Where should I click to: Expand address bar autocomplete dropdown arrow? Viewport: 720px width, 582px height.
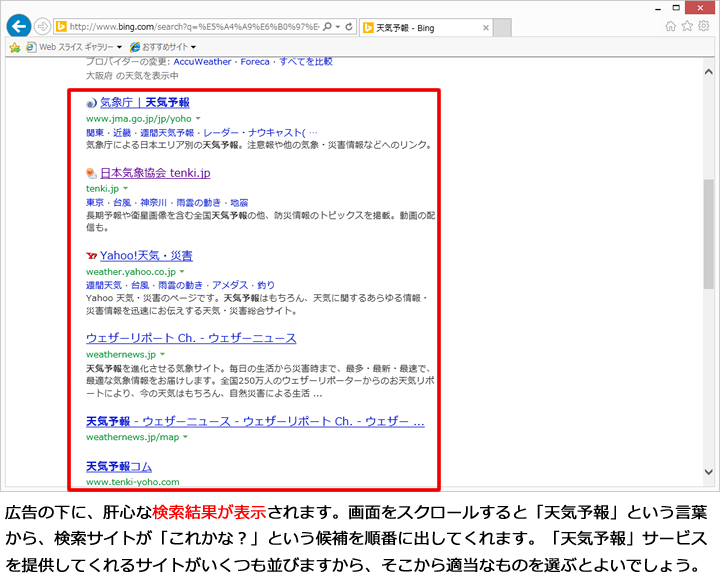[338, 27]
